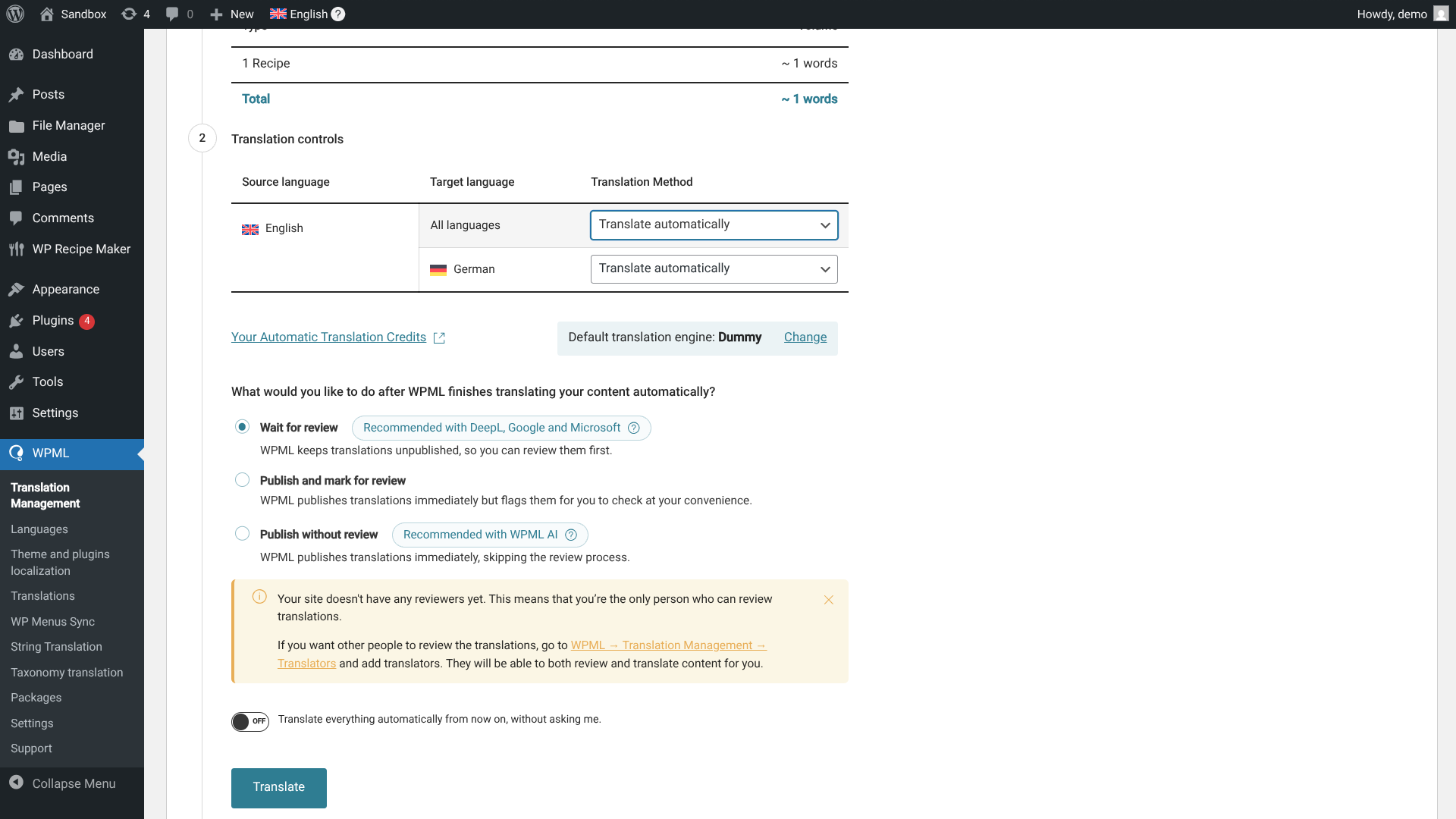
Task: Open All languages translation method dropdown
Action: [x=714, y=225]
